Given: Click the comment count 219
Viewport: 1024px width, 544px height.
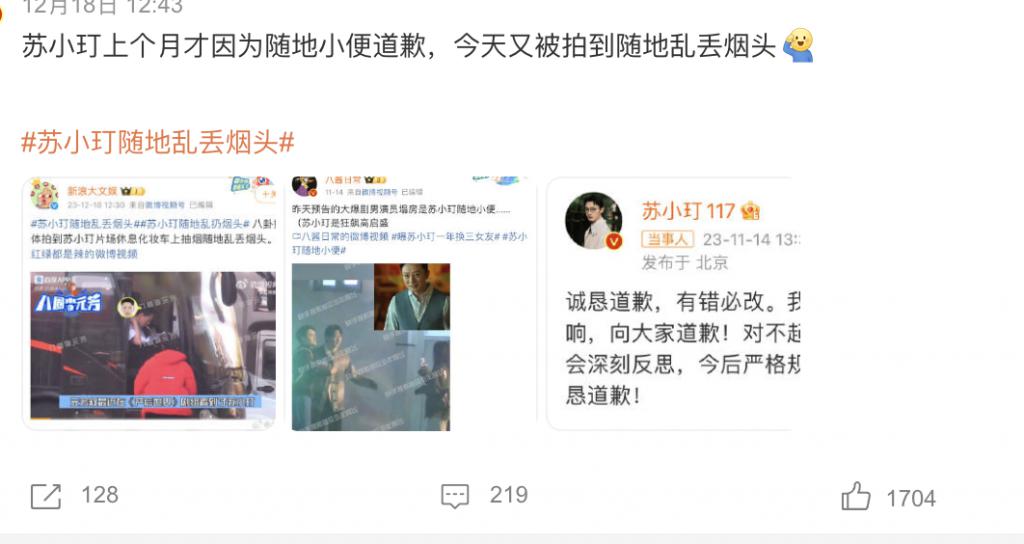Looking at the screenshot, I should [509, 495].
